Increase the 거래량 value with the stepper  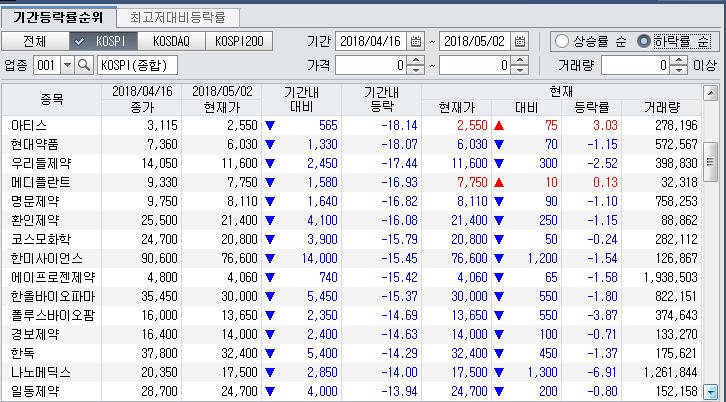coord(679,61)
